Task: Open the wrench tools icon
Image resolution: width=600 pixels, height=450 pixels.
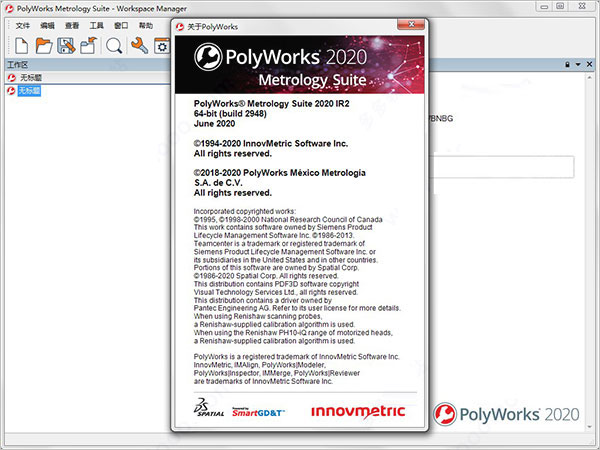Action: 140,46
